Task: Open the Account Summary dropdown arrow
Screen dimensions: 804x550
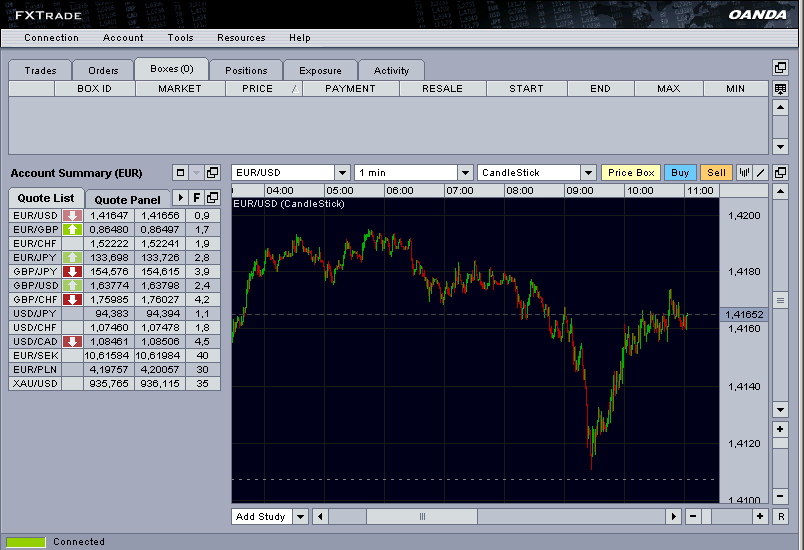Action: [196, 173]
